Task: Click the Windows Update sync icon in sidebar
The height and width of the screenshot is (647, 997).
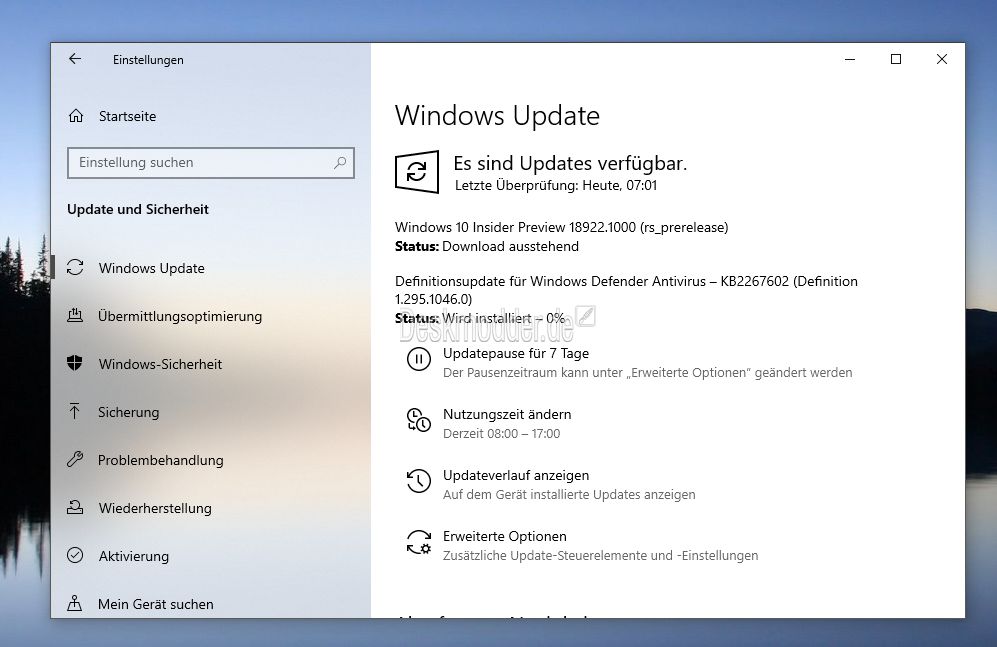Action: [75, 268]
